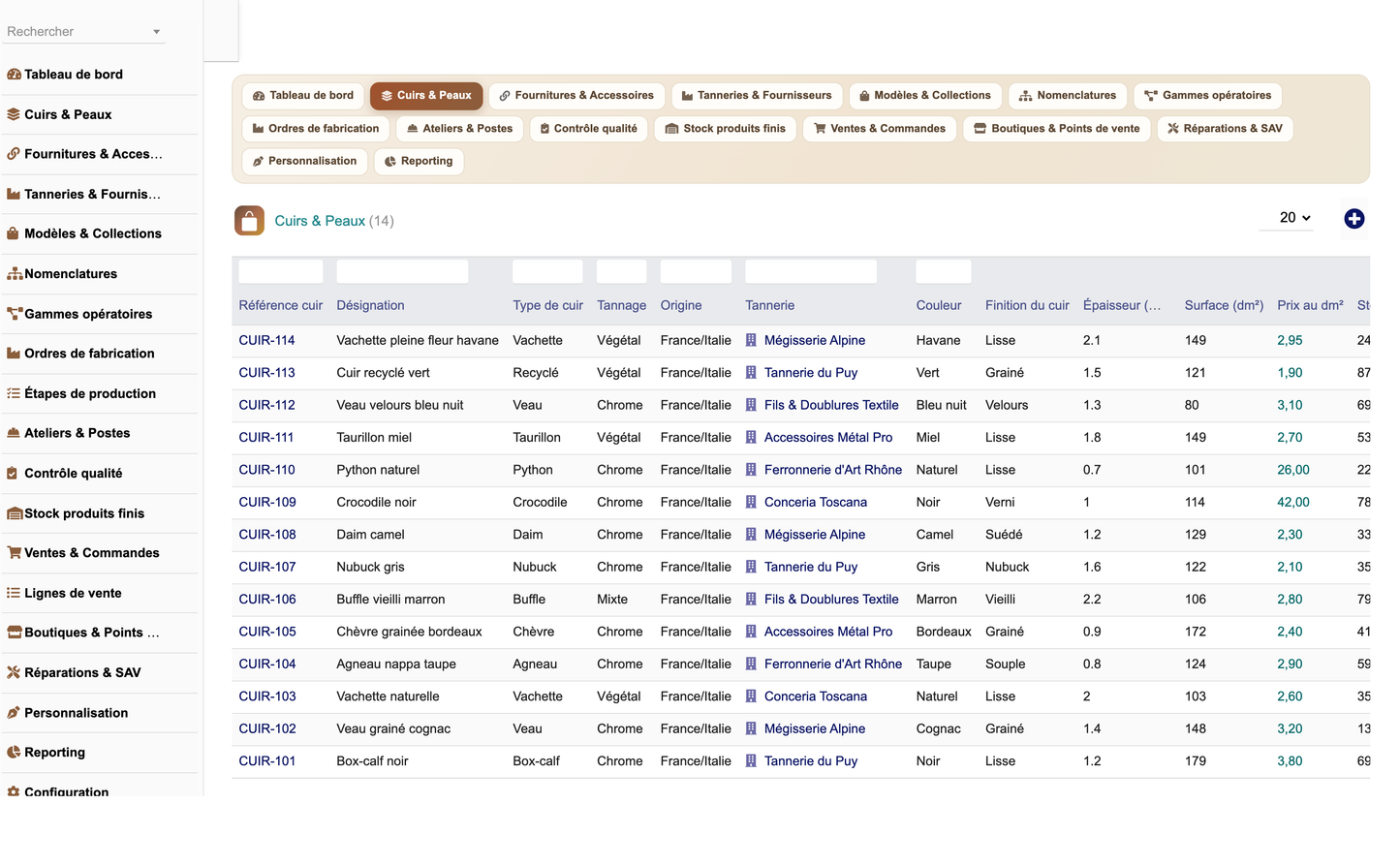This screenshot has width=1400, height=866.
Task: Sort by Prix au dm² column header
Action: click(1310, 305)
